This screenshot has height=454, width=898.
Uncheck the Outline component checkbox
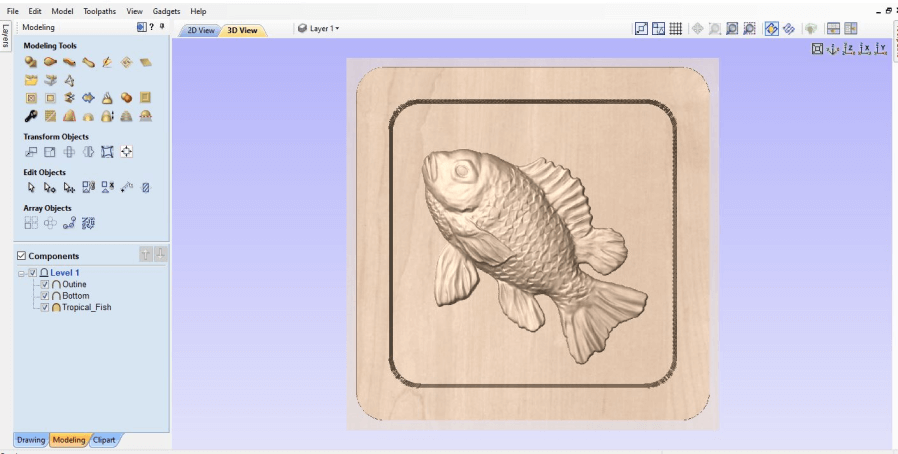click(x=45, y=285)
